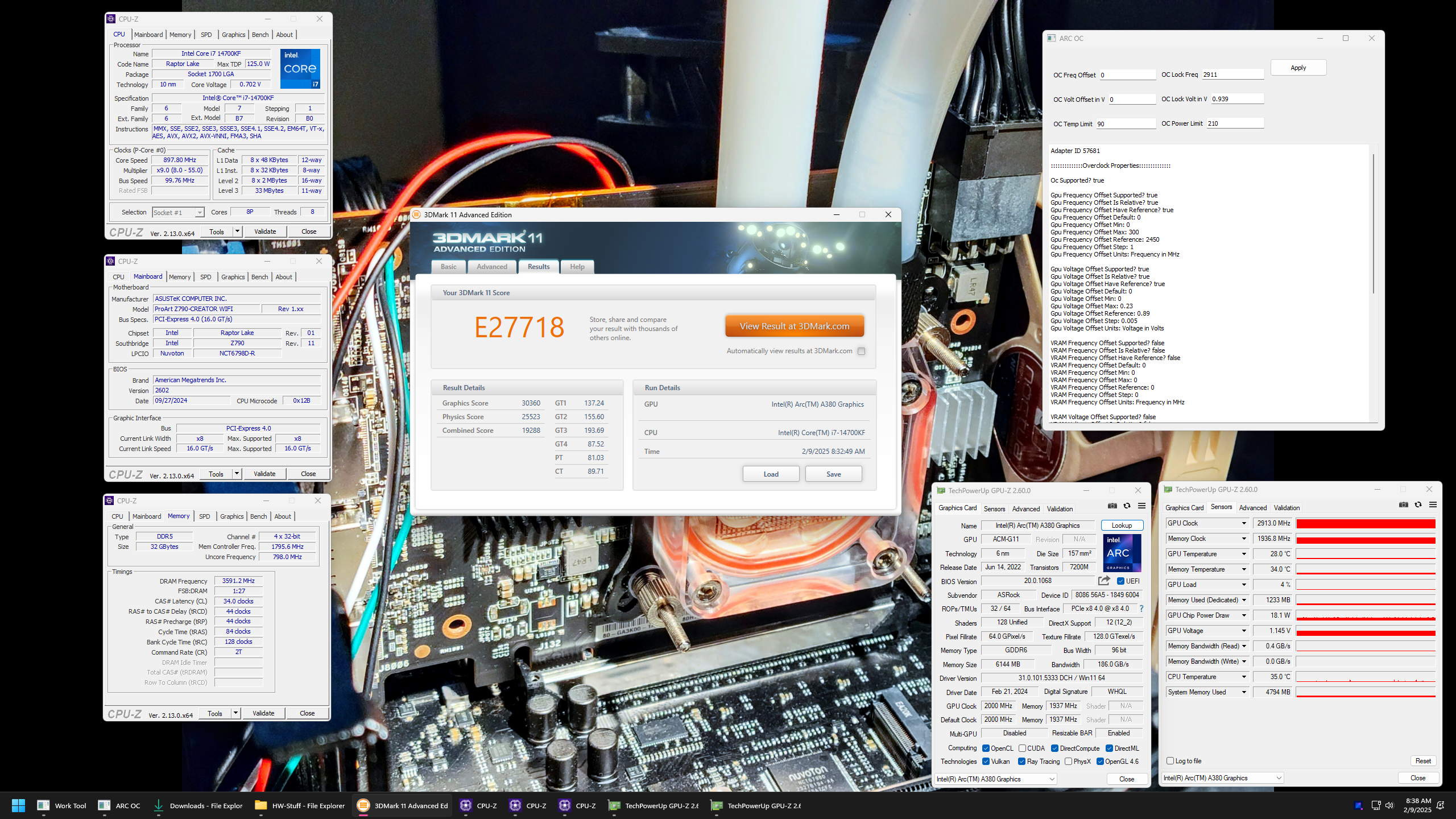Click the screenshot camera icon in GPU-Z Graphics Card window
Image resolution: width=1456 pixels, height=819 pixels.
(1112, 506)
